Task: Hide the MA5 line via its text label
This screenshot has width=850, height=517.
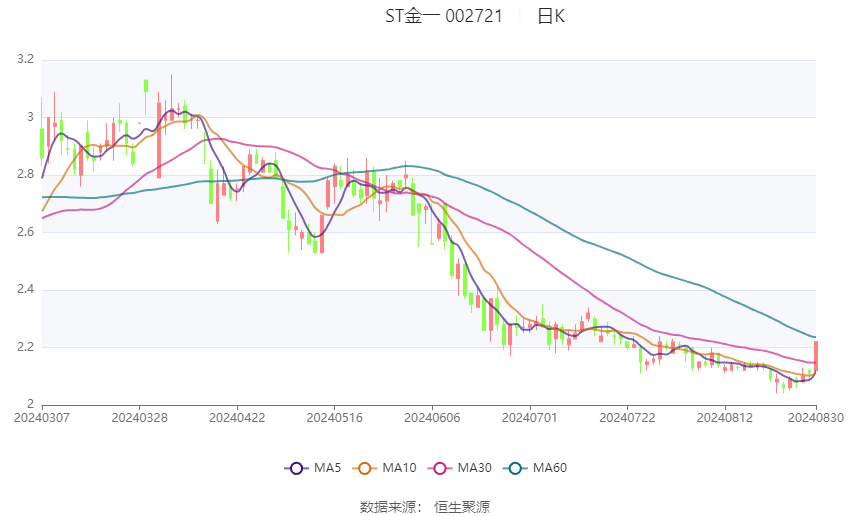Action: (328, 467)
